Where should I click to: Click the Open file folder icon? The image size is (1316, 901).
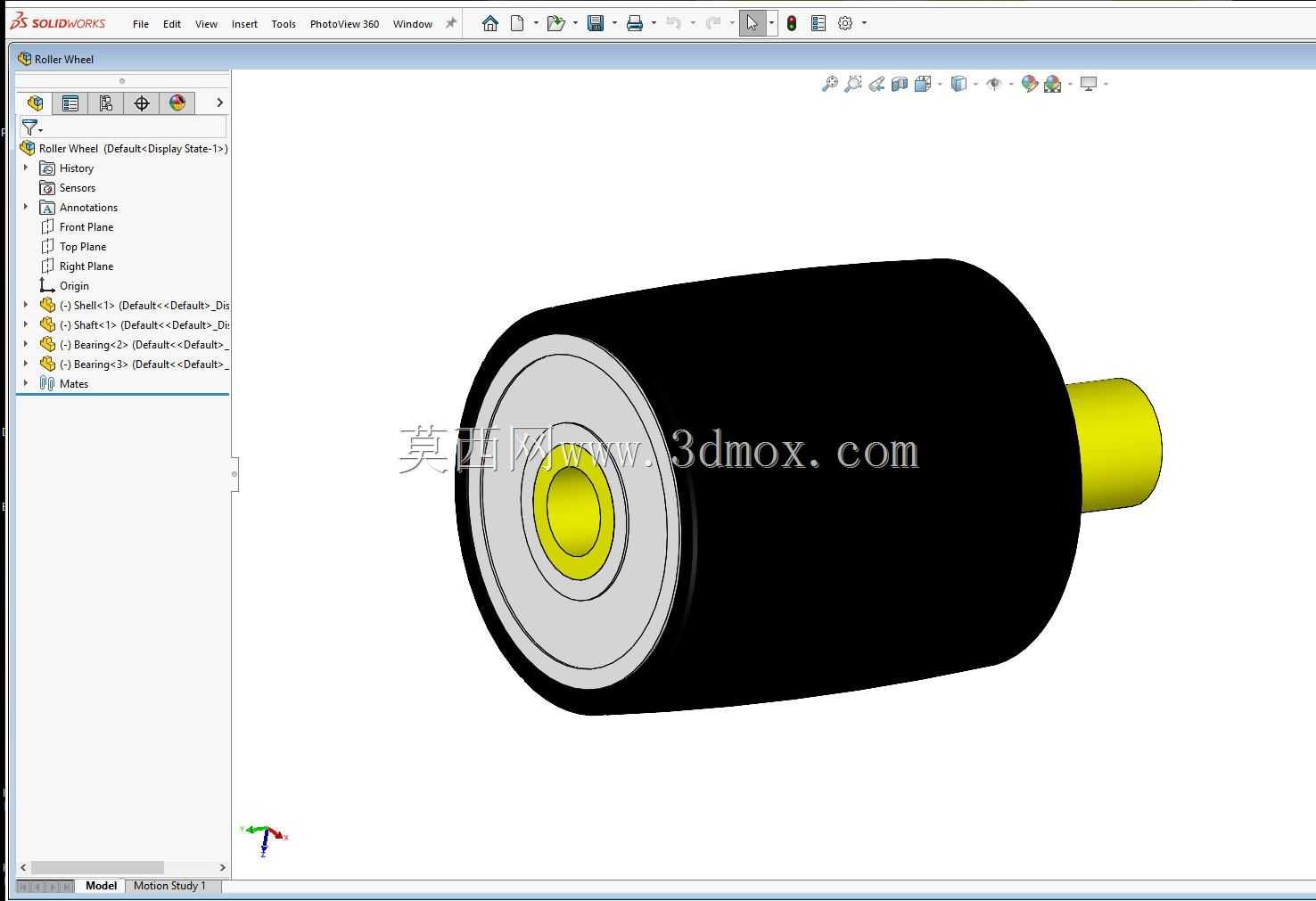pos(556,23)
